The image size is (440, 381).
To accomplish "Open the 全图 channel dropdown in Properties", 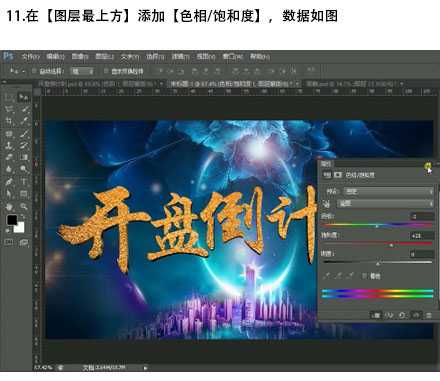I will [385, 203].
